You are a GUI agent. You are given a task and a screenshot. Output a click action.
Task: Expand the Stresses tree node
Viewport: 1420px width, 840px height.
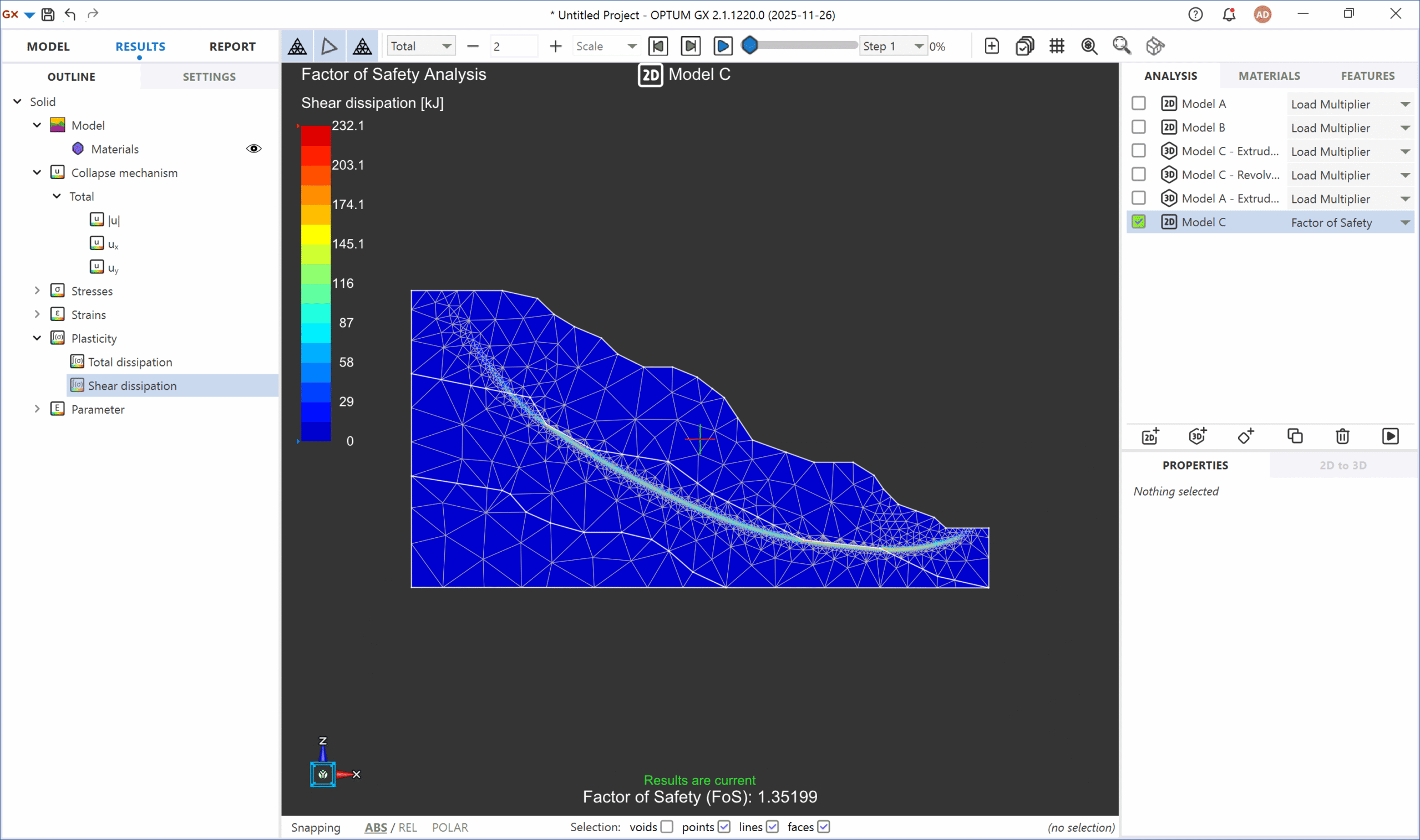pyautogui.click(x=37, y=291)
